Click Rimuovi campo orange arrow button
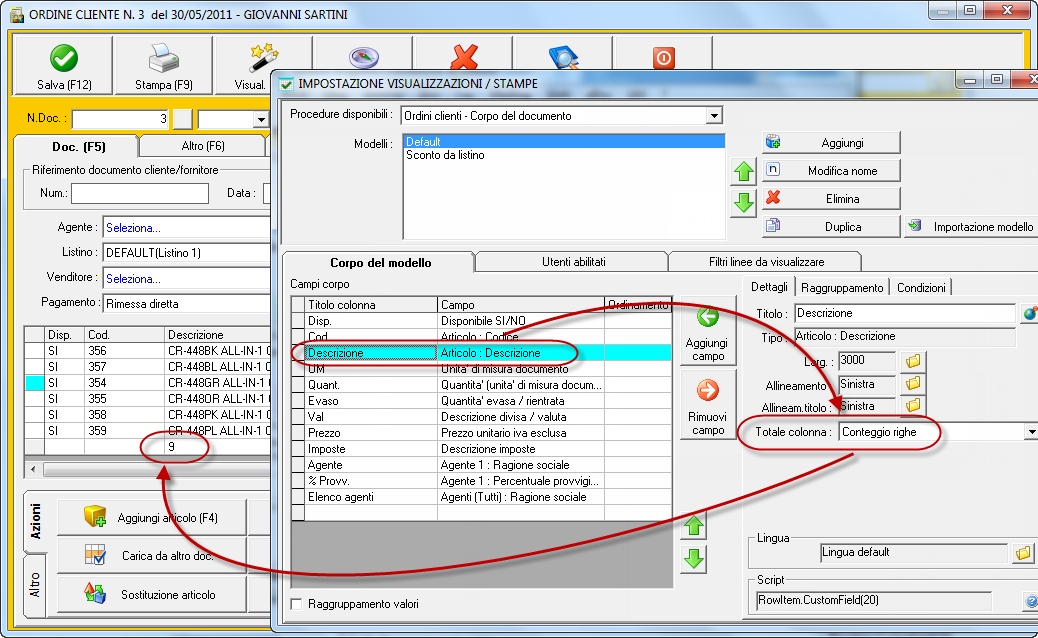 pyautogui.click(x=708, y=404)
